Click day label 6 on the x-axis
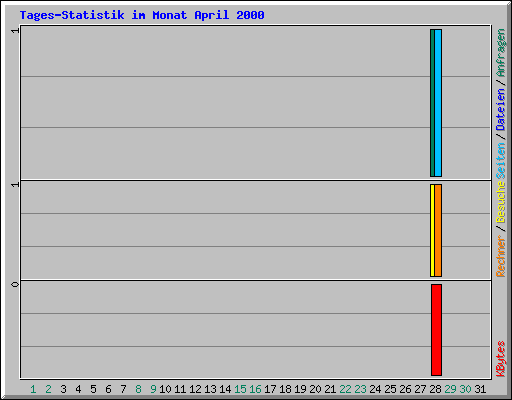 pos(108,389)
